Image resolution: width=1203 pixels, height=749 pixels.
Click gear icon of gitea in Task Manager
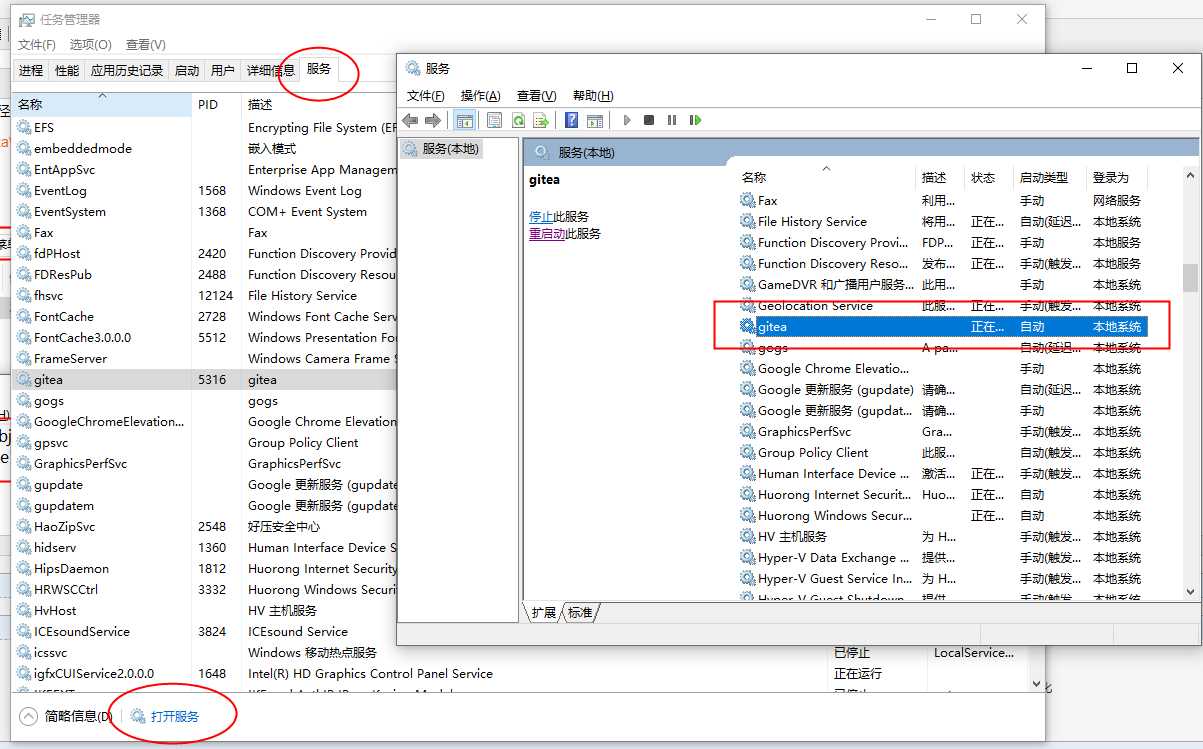[24, 380]
